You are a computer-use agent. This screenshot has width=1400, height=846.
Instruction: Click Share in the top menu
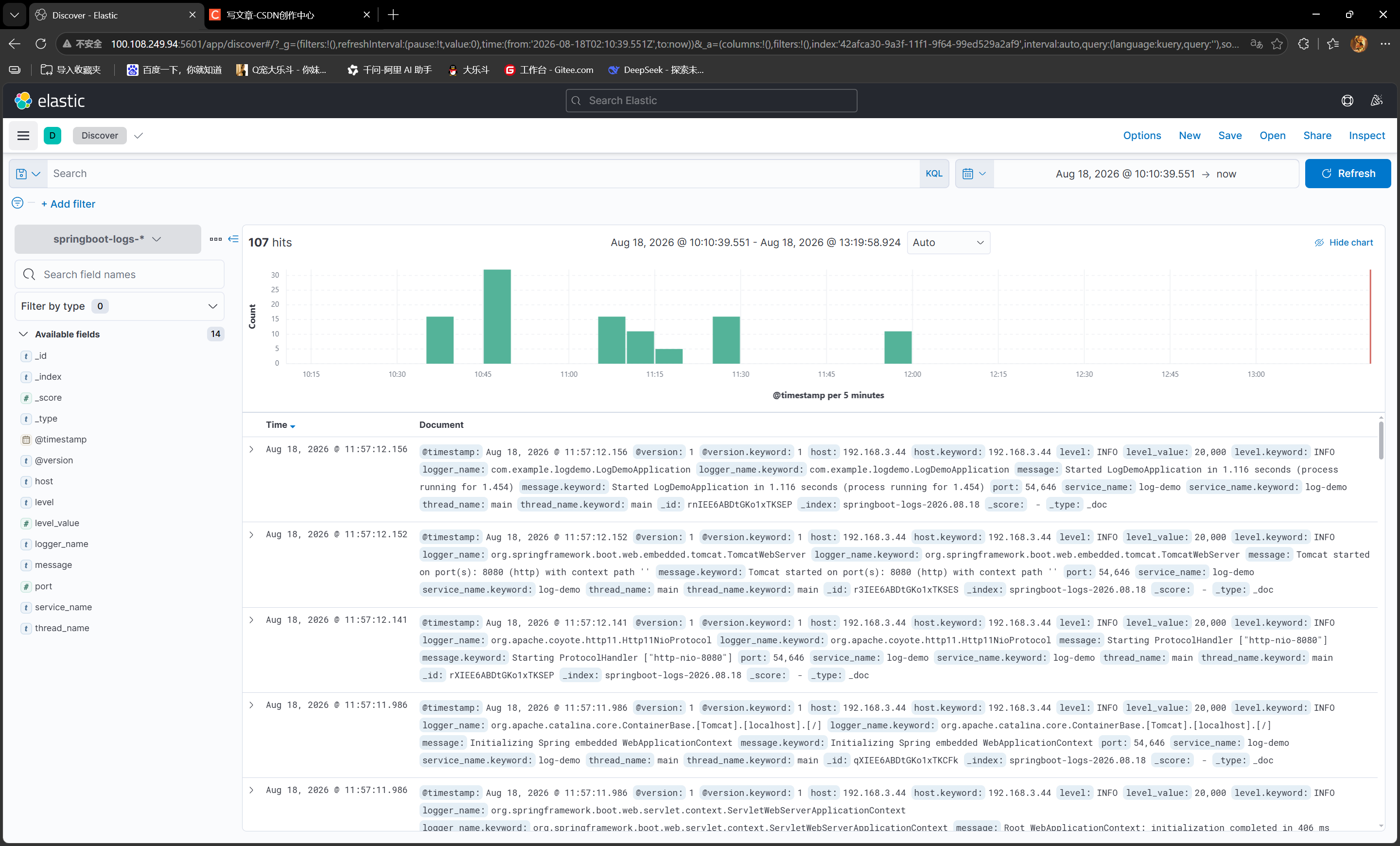click(x=1317, y=135)
